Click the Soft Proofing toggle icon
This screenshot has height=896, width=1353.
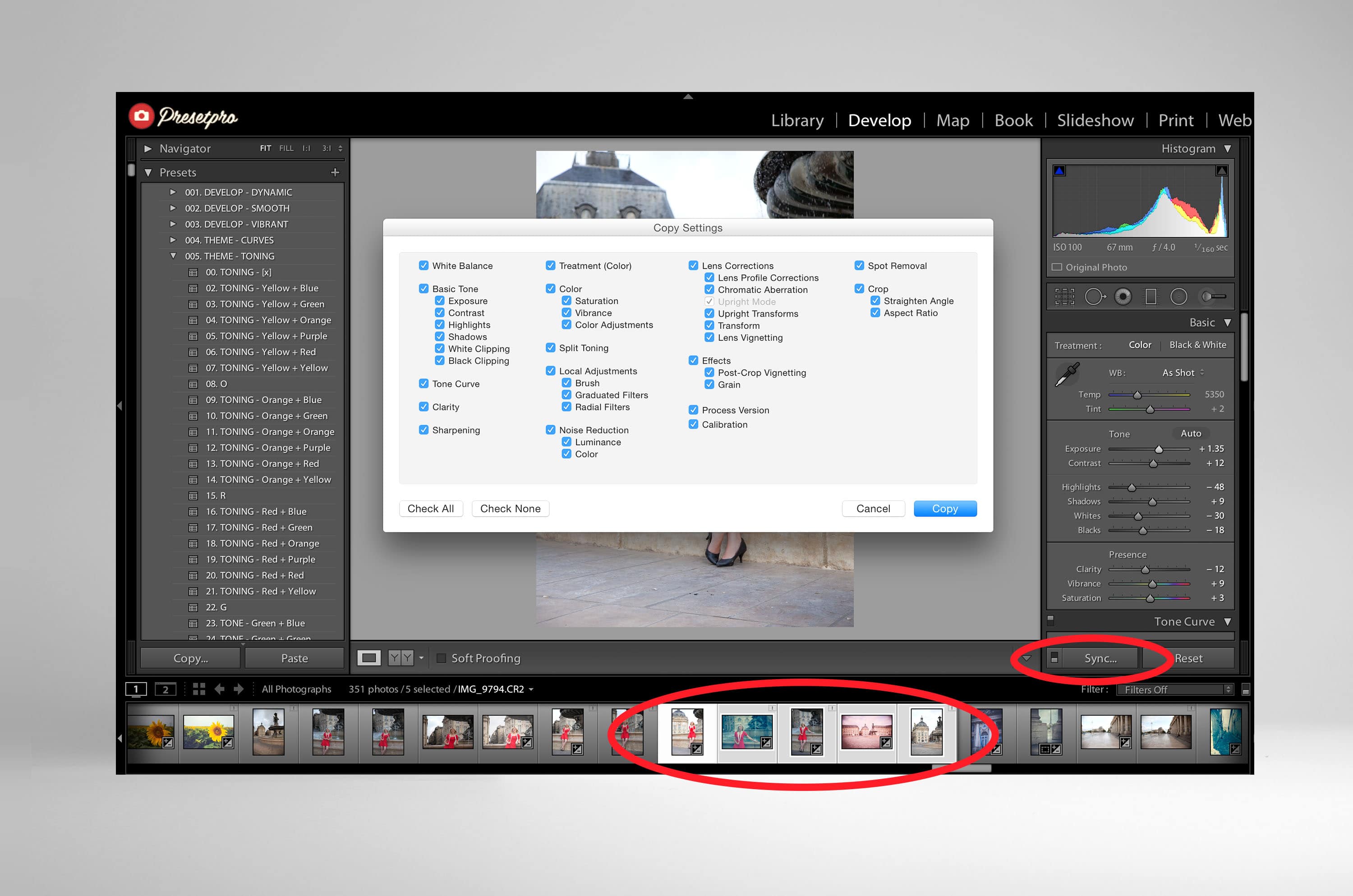pos(455,657)
